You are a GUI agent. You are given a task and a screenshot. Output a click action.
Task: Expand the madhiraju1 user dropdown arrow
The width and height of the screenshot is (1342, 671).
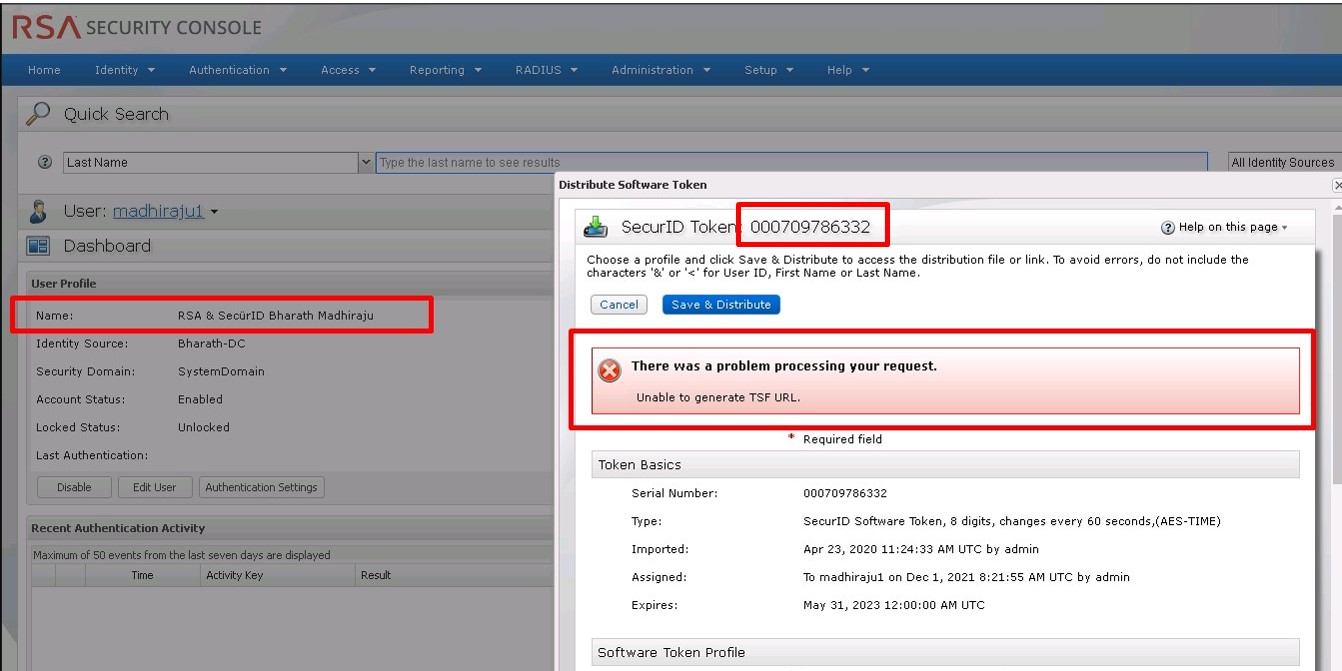(x=214, y=212)
